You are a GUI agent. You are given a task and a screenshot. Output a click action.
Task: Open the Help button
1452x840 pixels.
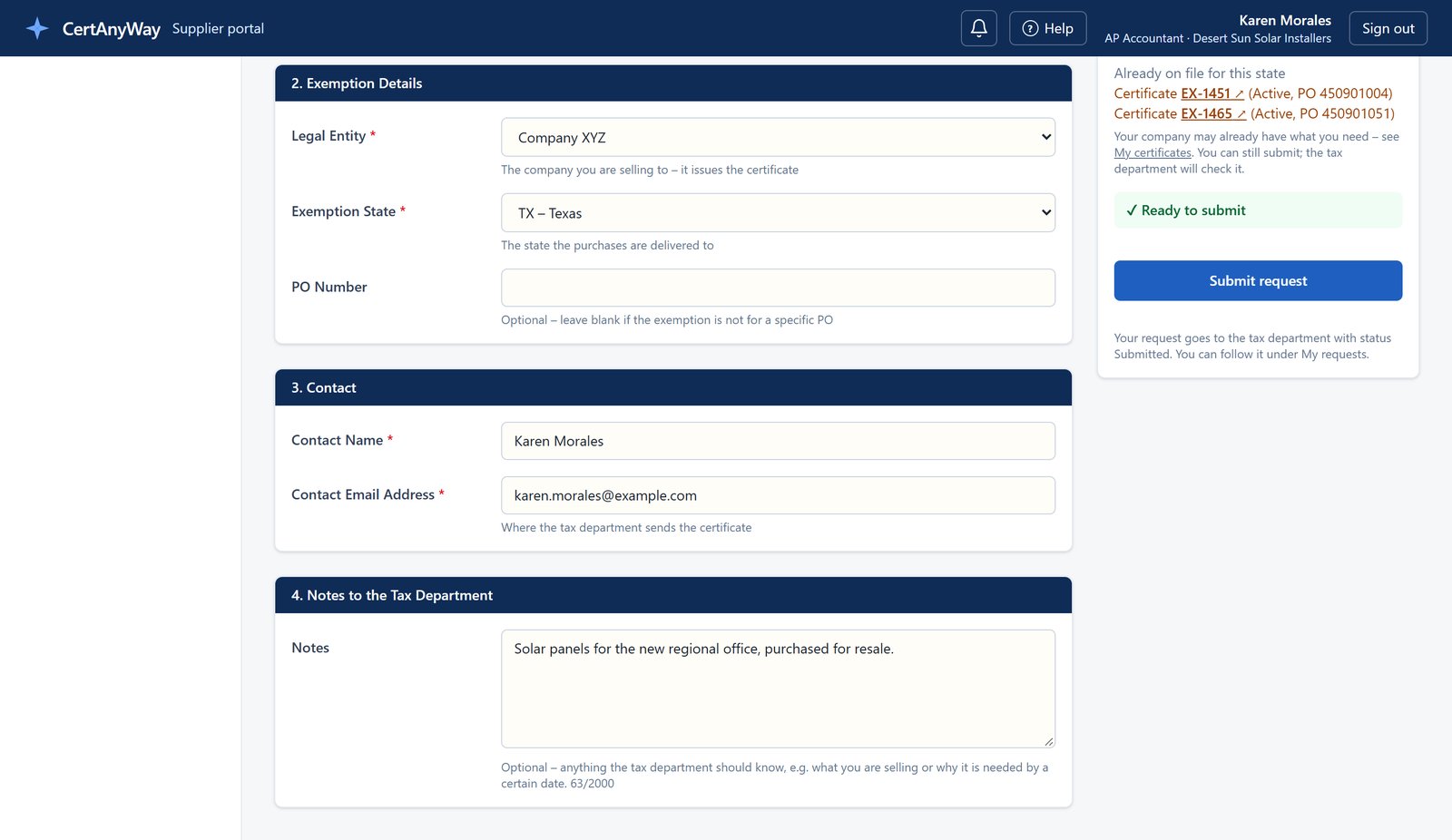[x=1047, y=28]
